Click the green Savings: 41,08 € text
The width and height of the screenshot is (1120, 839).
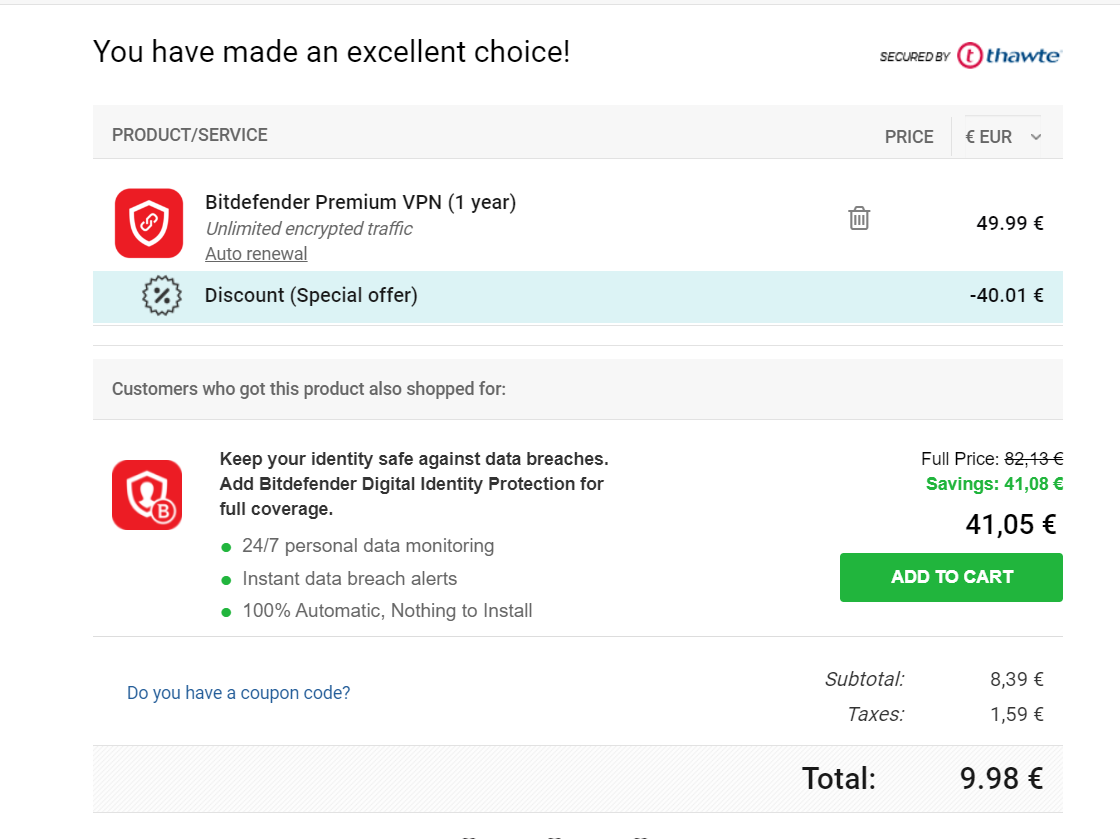tap(994, 484)
